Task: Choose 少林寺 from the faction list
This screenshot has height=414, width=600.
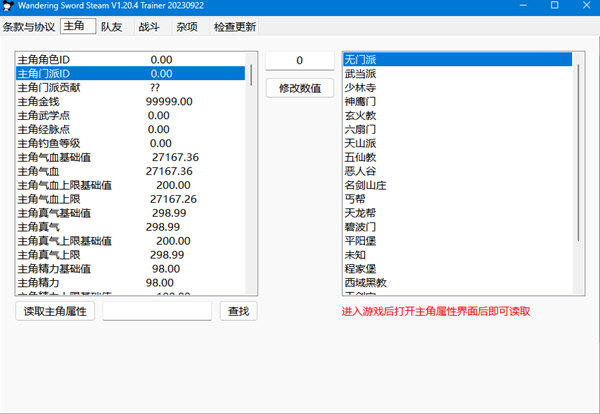Action: pyautogui.click(x=361, y=88)
